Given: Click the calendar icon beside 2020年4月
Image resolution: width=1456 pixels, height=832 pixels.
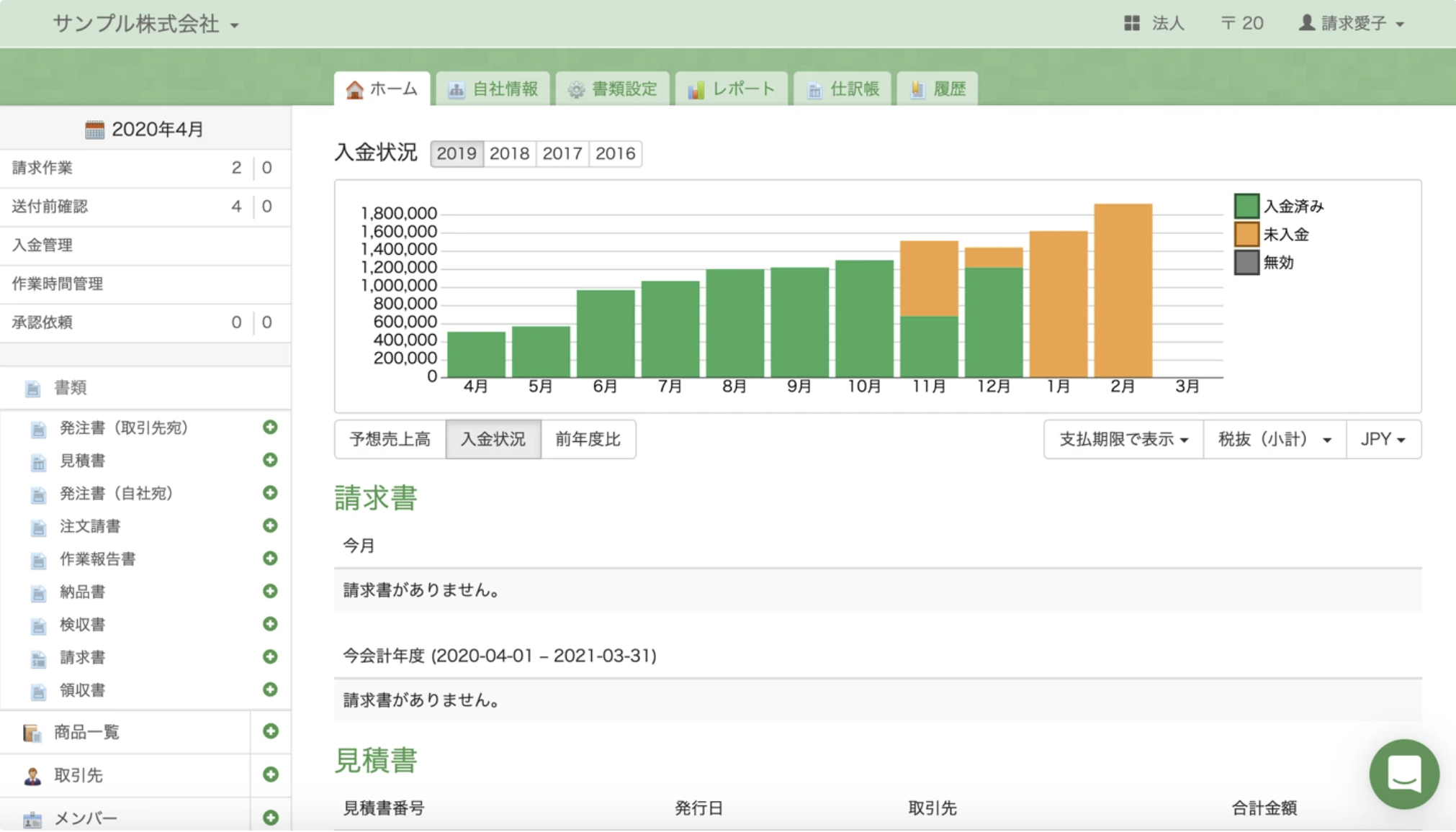Looking at the screenshot, I should [x=94, y=130].
